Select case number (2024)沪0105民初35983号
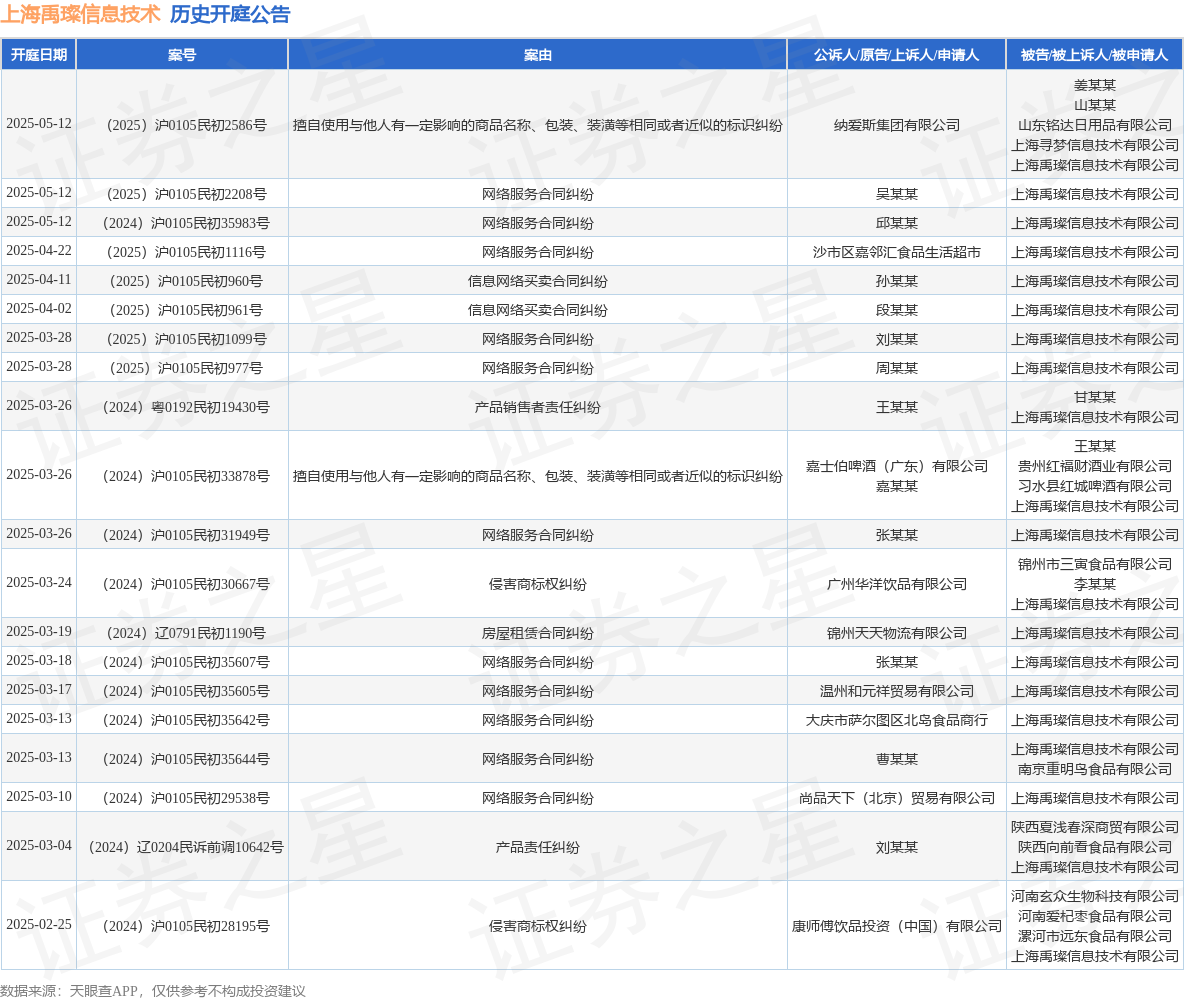Screen dimensions: 1184x1000 [x=182, y=224]
